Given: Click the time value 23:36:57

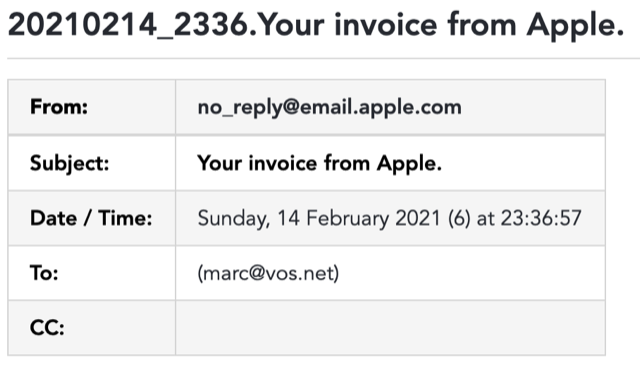Looking at the screenshot, I should coord(541,218).
